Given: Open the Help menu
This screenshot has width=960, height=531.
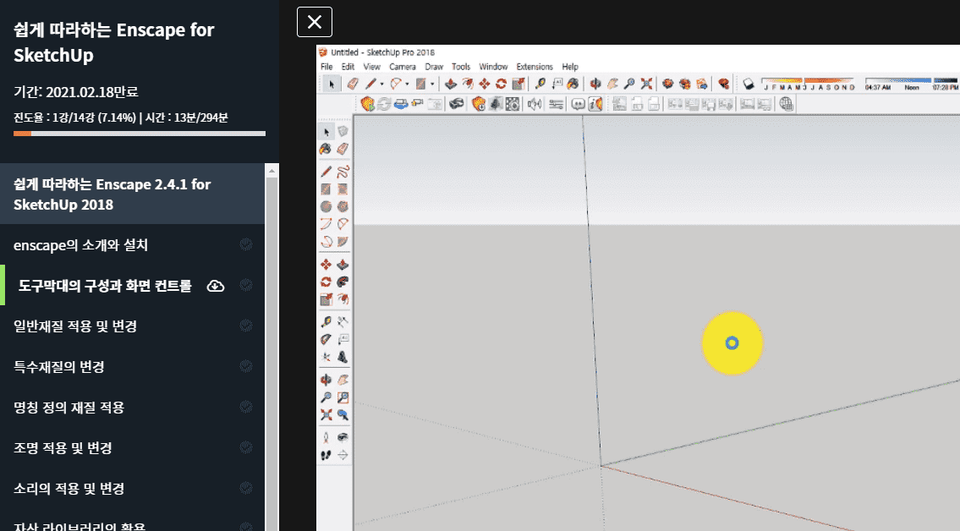Looking at the screenshot, I should tap(570, 67).
